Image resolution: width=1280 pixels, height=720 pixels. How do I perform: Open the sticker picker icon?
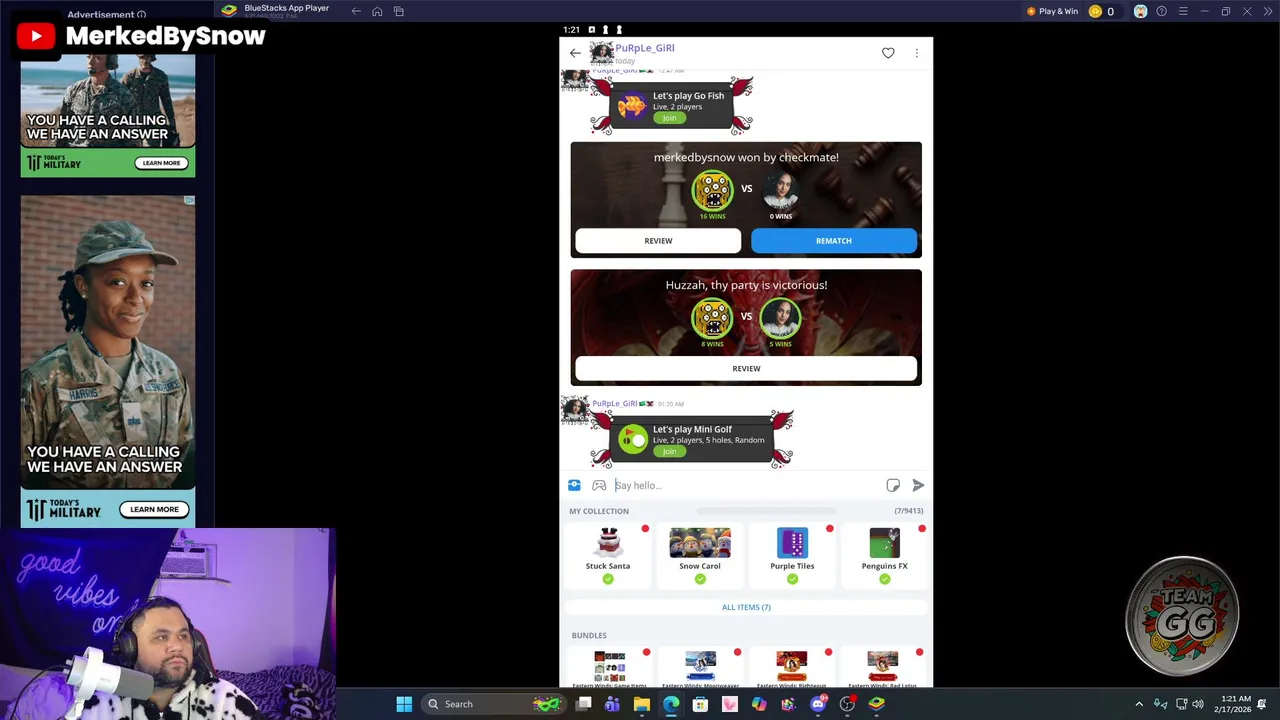pos(893,485)
